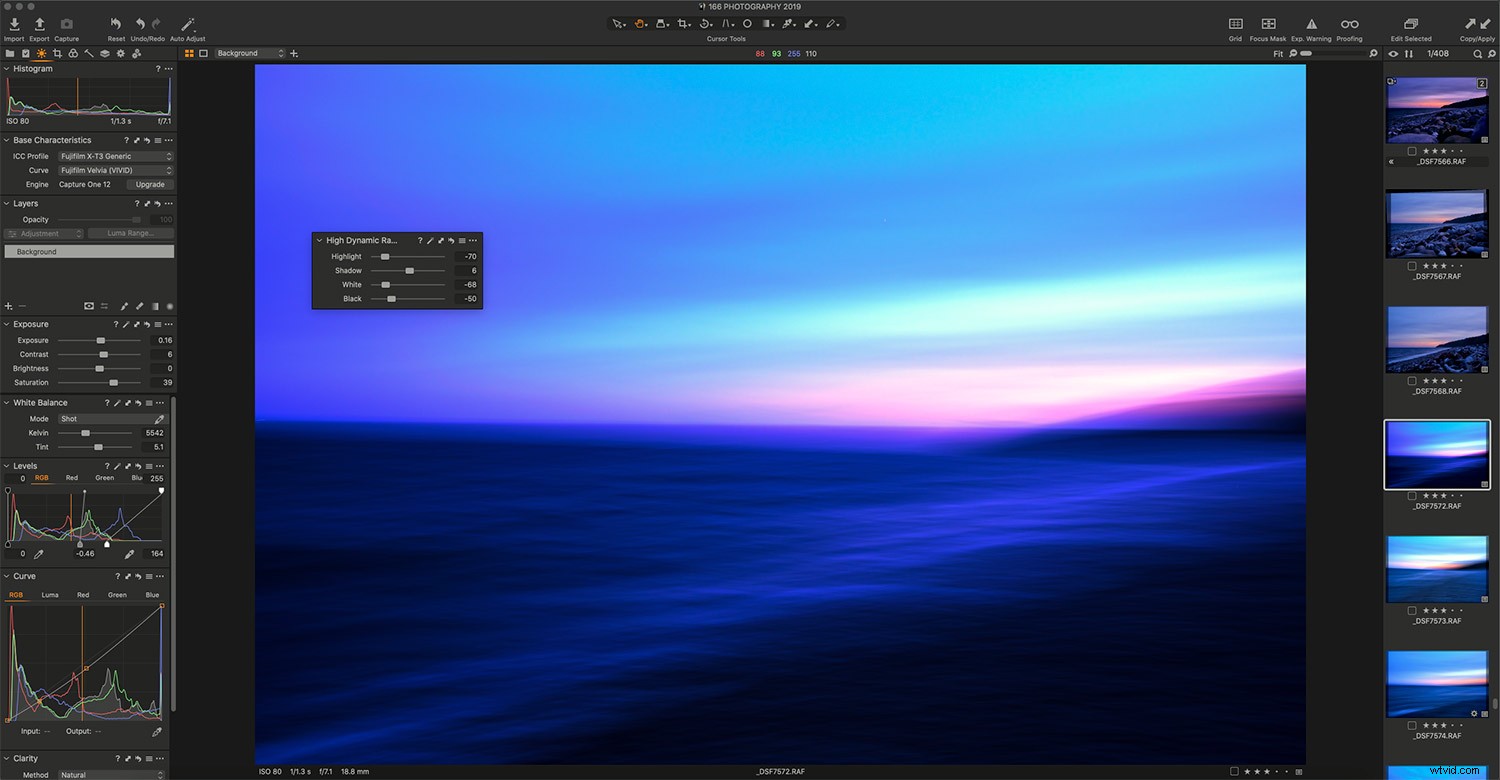Click the Highlight slider in High Dynamic Range
Image resolution: width=1500 pixels, height=780 pixels.
point(385,256)
